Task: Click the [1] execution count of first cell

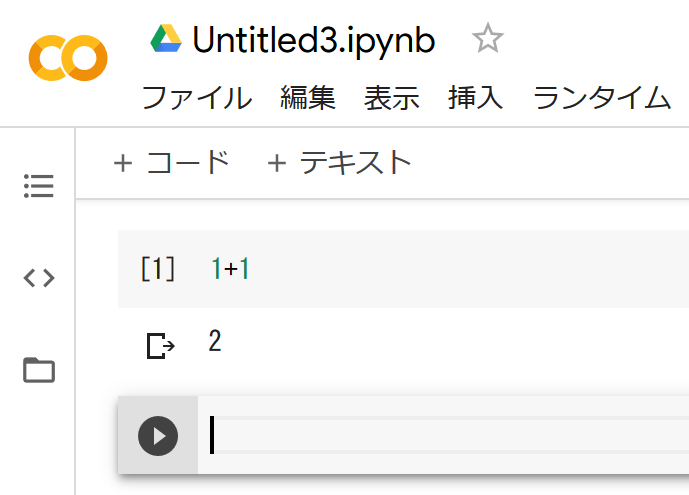Action: [x=158, y=268]
